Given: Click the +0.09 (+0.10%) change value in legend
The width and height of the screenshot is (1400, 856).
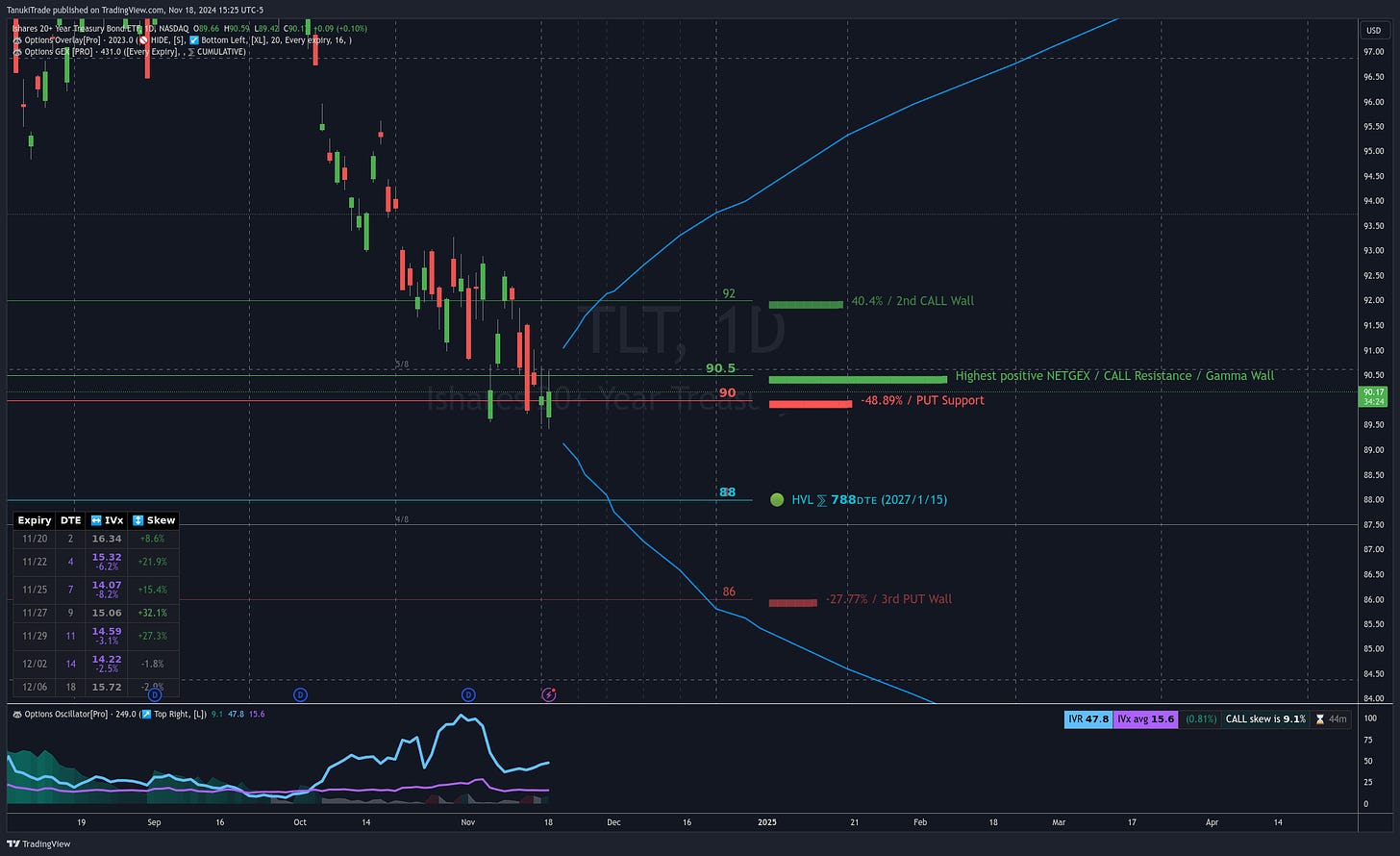Looking at the screenshot, I should click(x=339, y=29).
